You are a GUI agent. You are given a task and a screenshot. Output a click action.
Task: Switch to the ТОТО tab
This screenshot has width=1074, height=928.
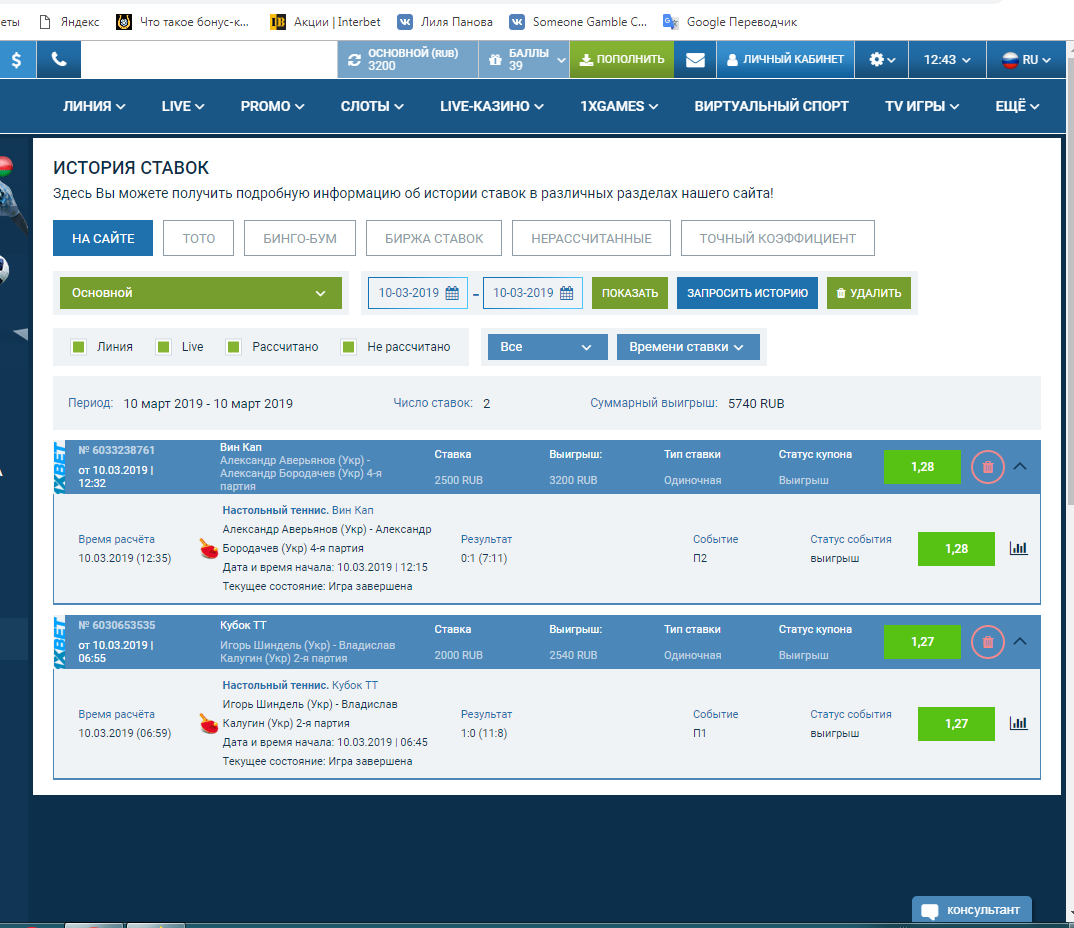click(199, 238)
